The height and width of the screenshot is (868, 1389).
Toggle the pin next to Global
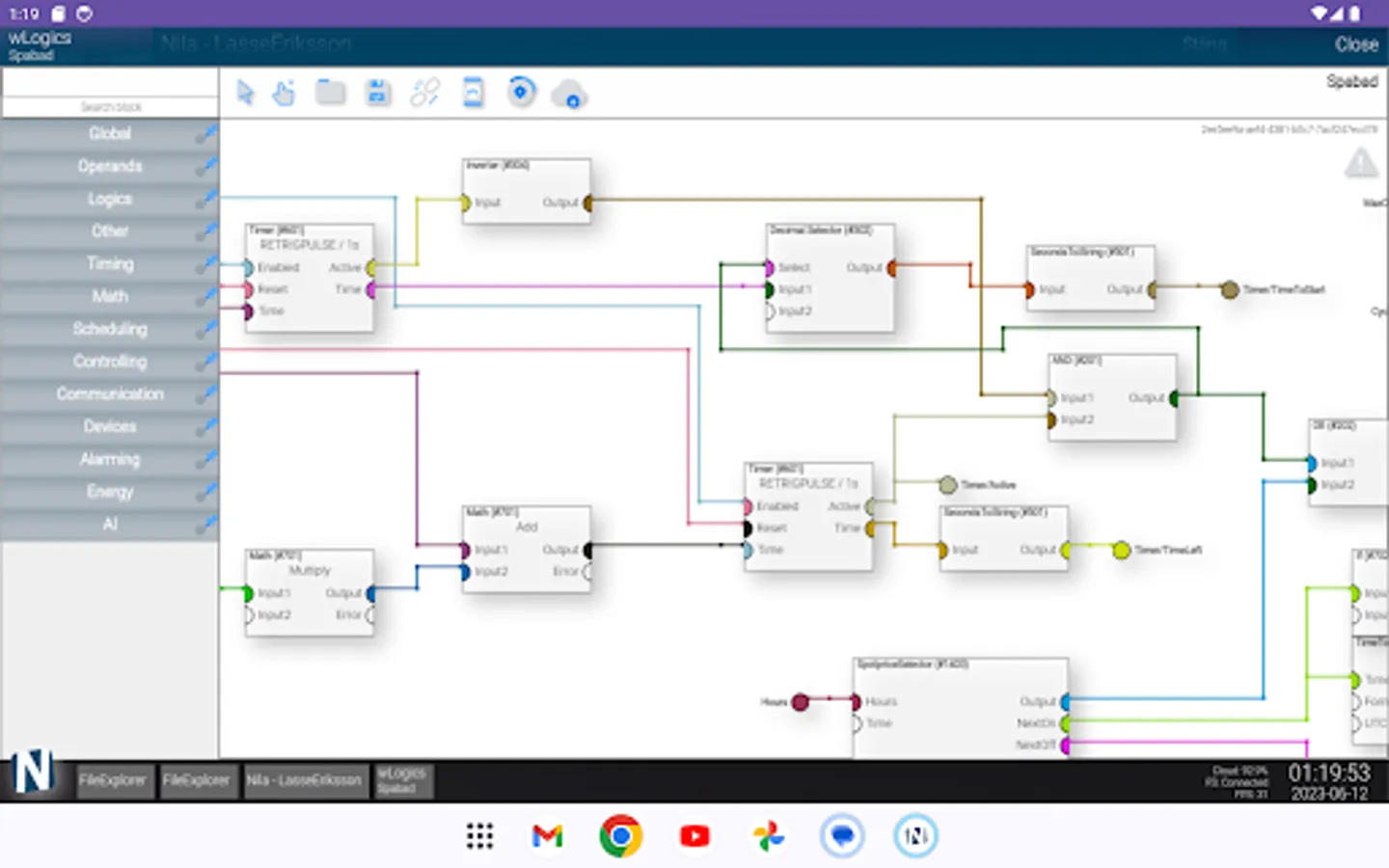tap(205, 134)
